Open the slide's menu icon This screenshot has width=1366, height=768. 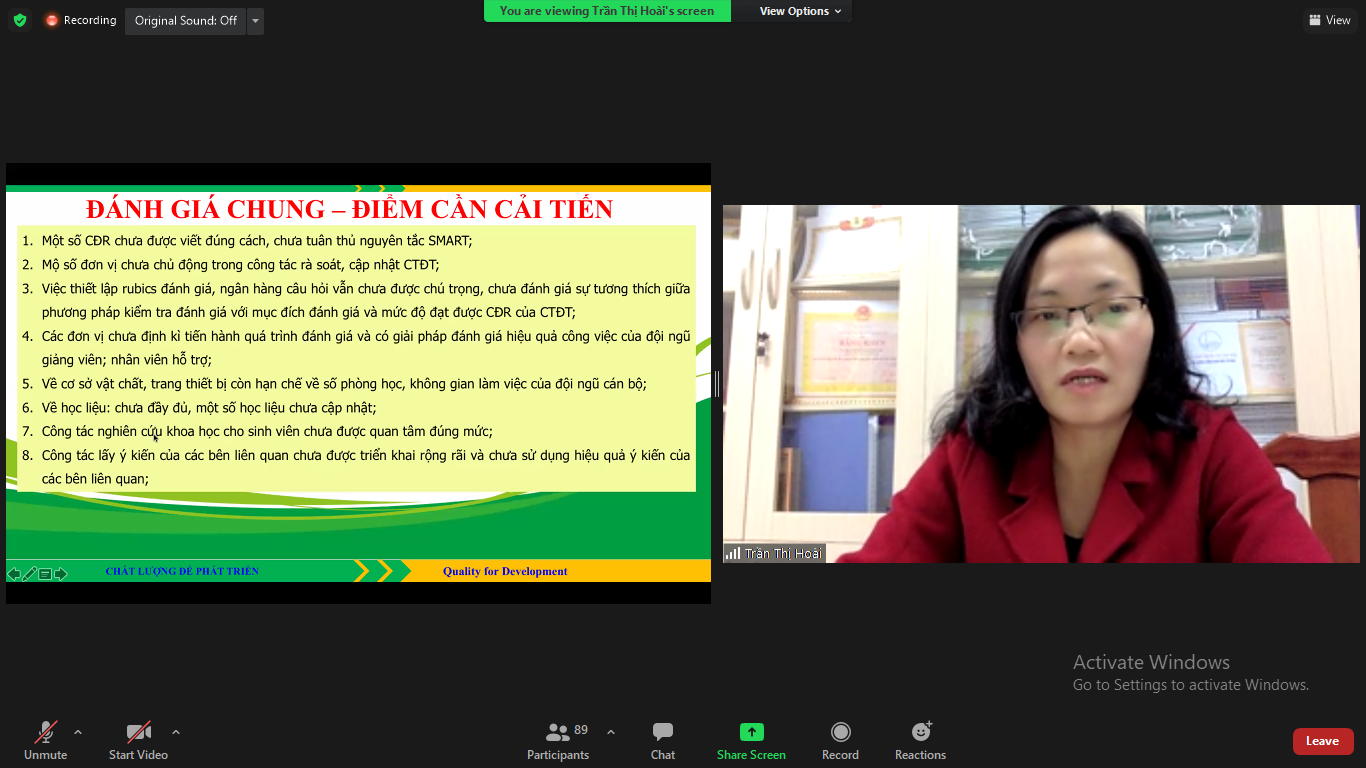[45, 574]
